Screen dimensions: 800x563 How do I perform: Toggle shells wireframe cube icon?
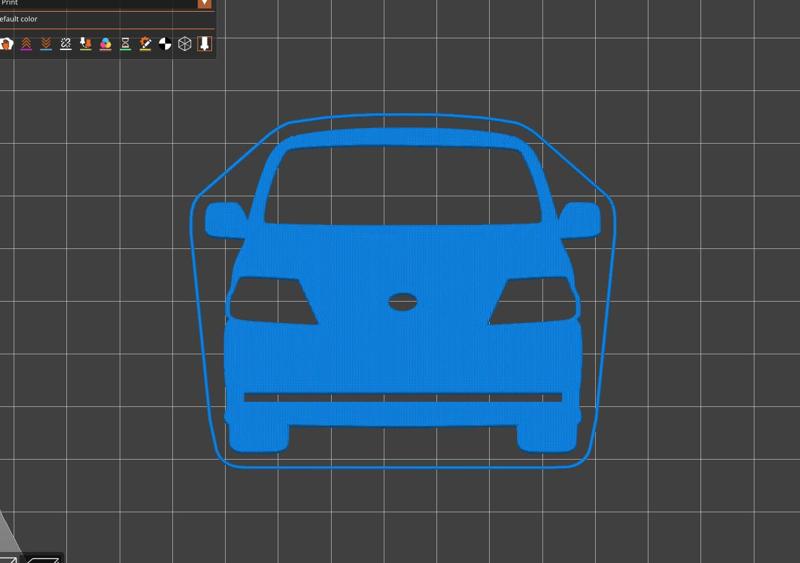[x=185, y=44]
